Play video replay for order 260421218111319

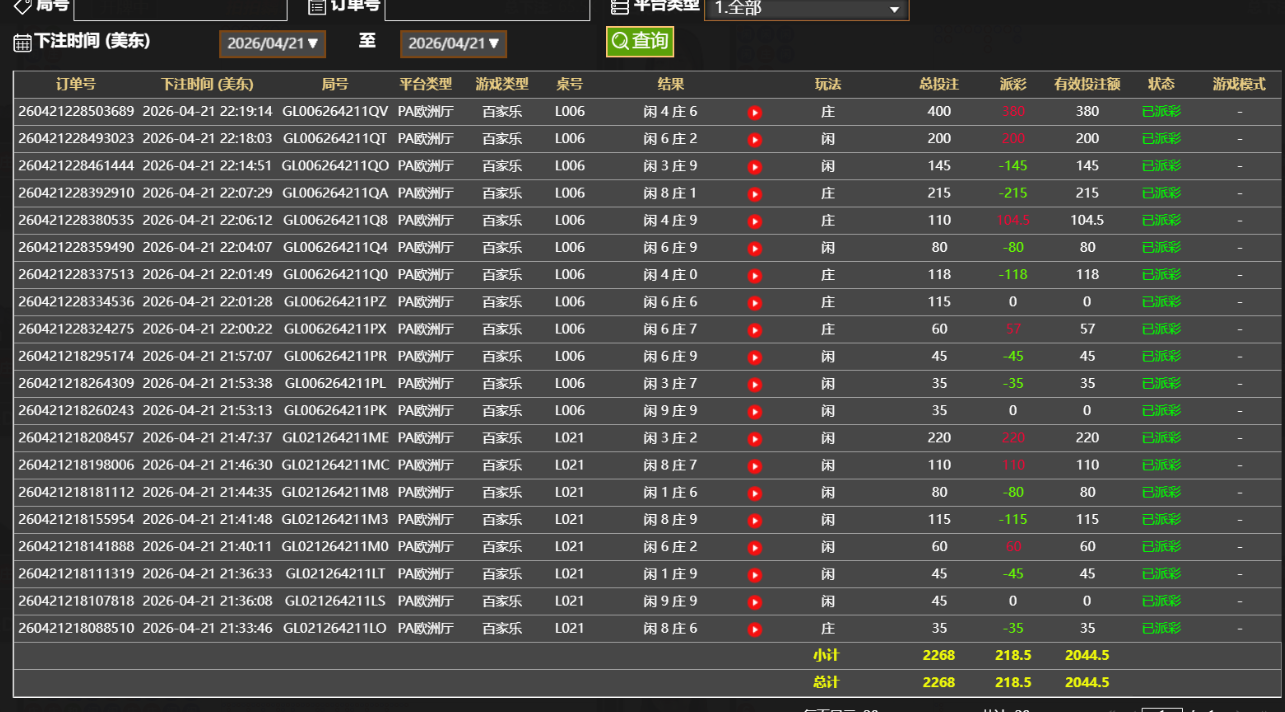pyautogui.click(x=755, y=575)
